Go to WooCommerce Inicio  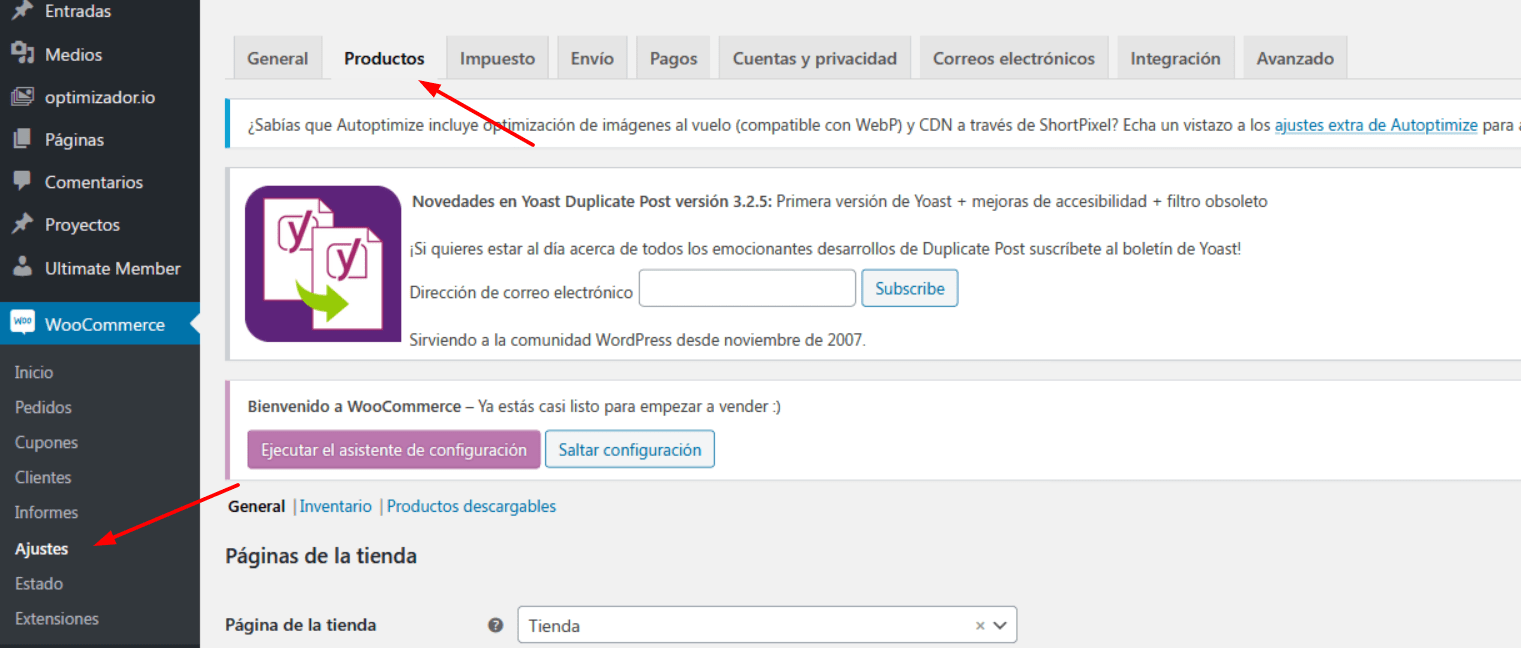(x=34, y=372)
